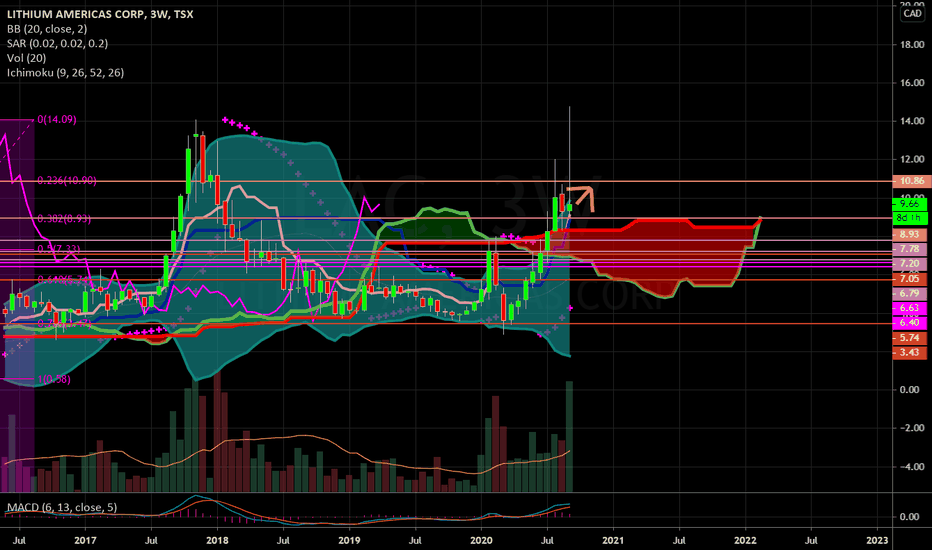Click the CAD currency label
This screenshot has width=932, height=550.
pos(912,13)
